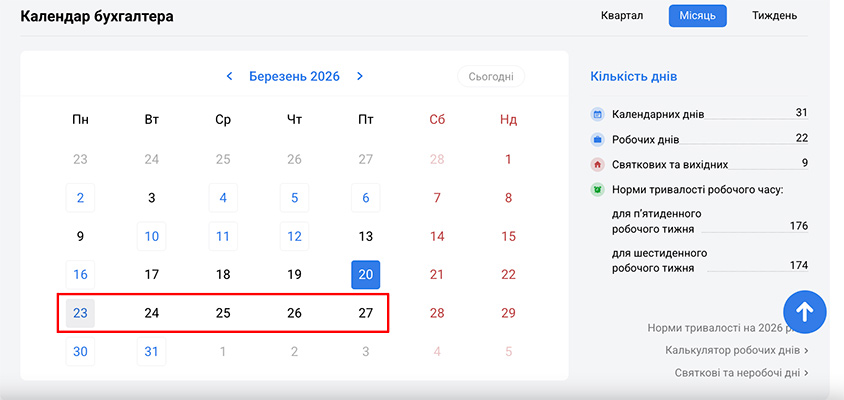Switch to the Квартал view
This screenshot has height=400, width=844.
(x=622, y=16)
